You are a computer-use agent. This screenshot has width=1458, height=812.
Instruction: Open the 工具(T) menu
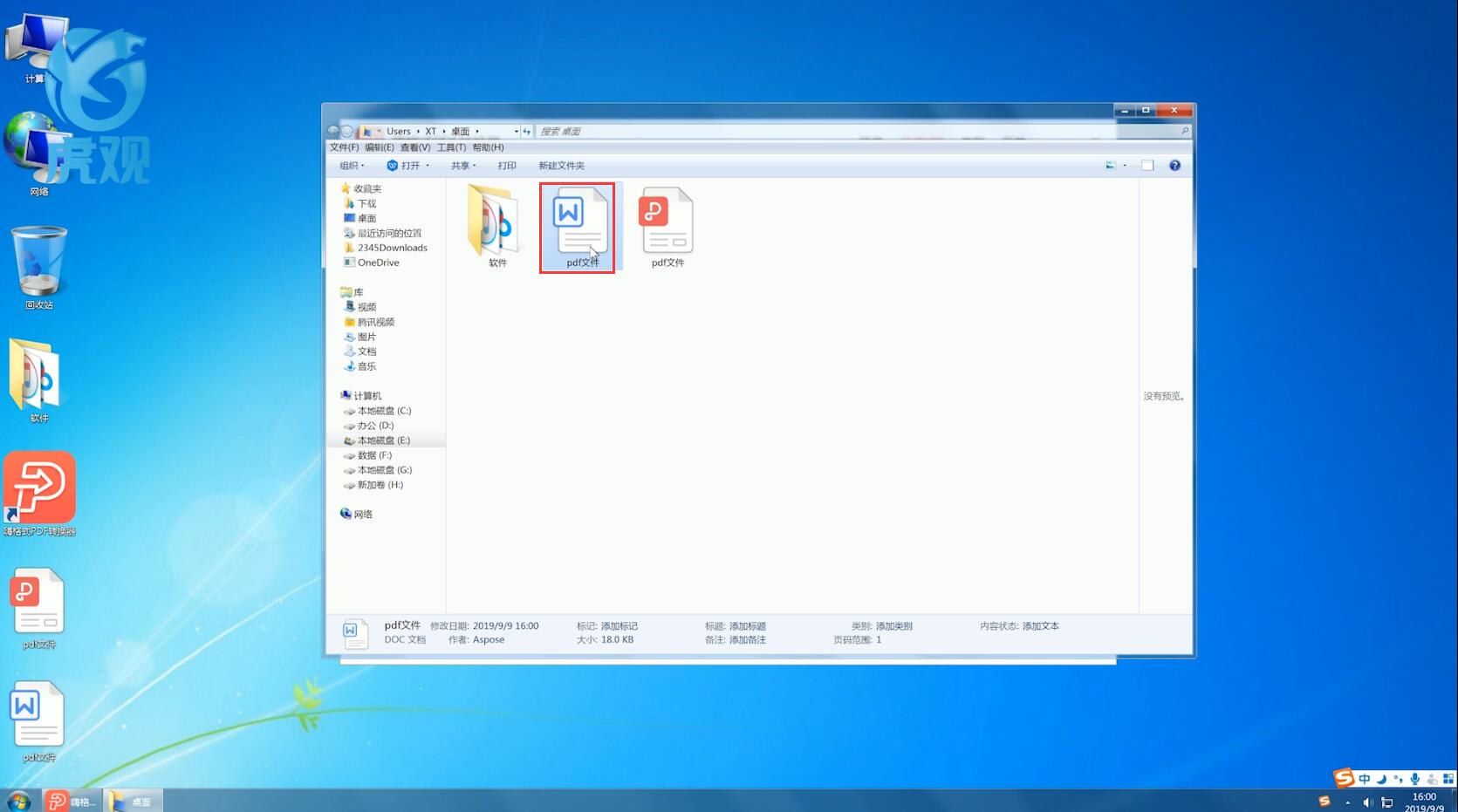point(451,147)
